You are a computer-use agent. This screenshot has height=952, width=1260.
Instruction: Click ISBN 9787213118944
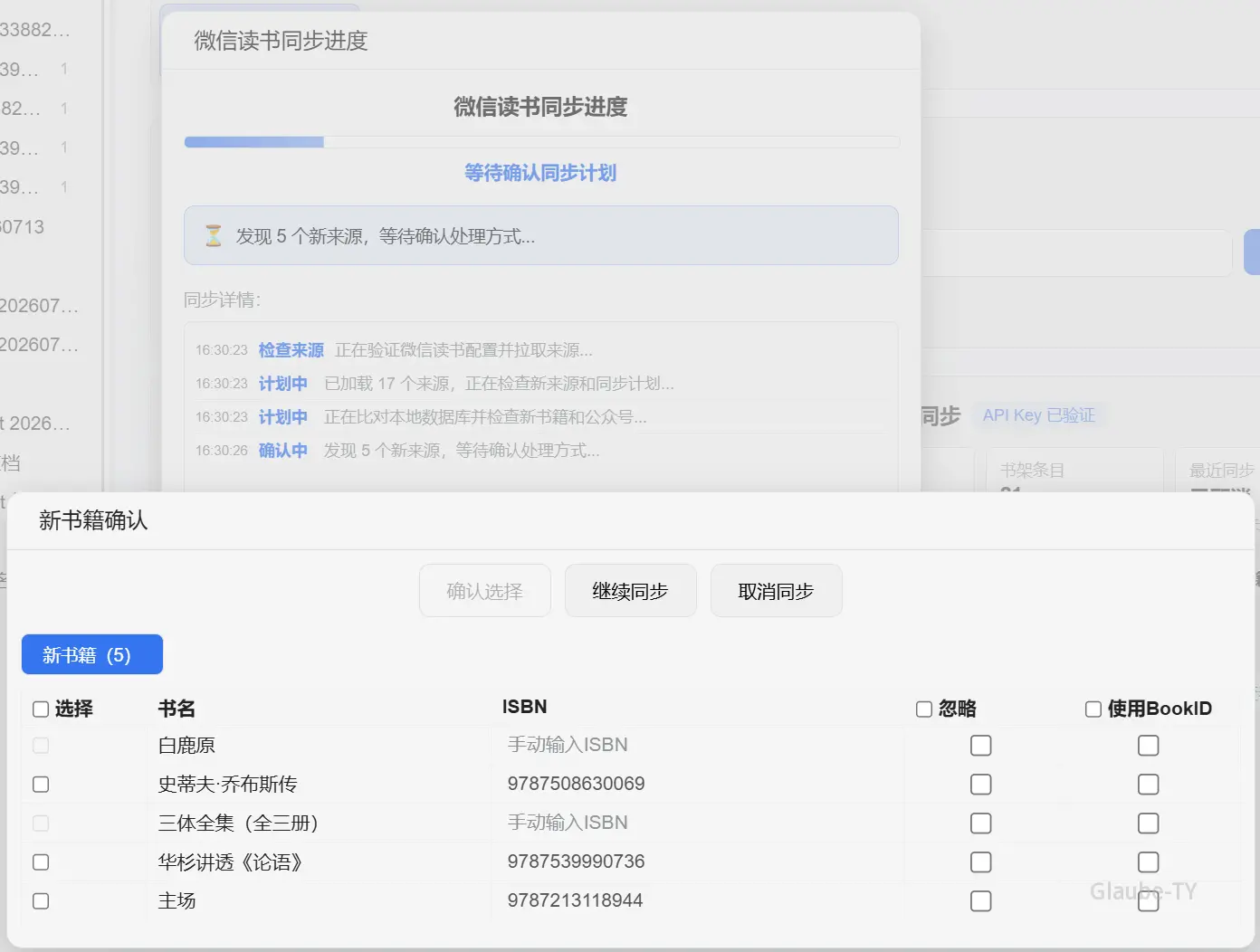tap(576, 900)
